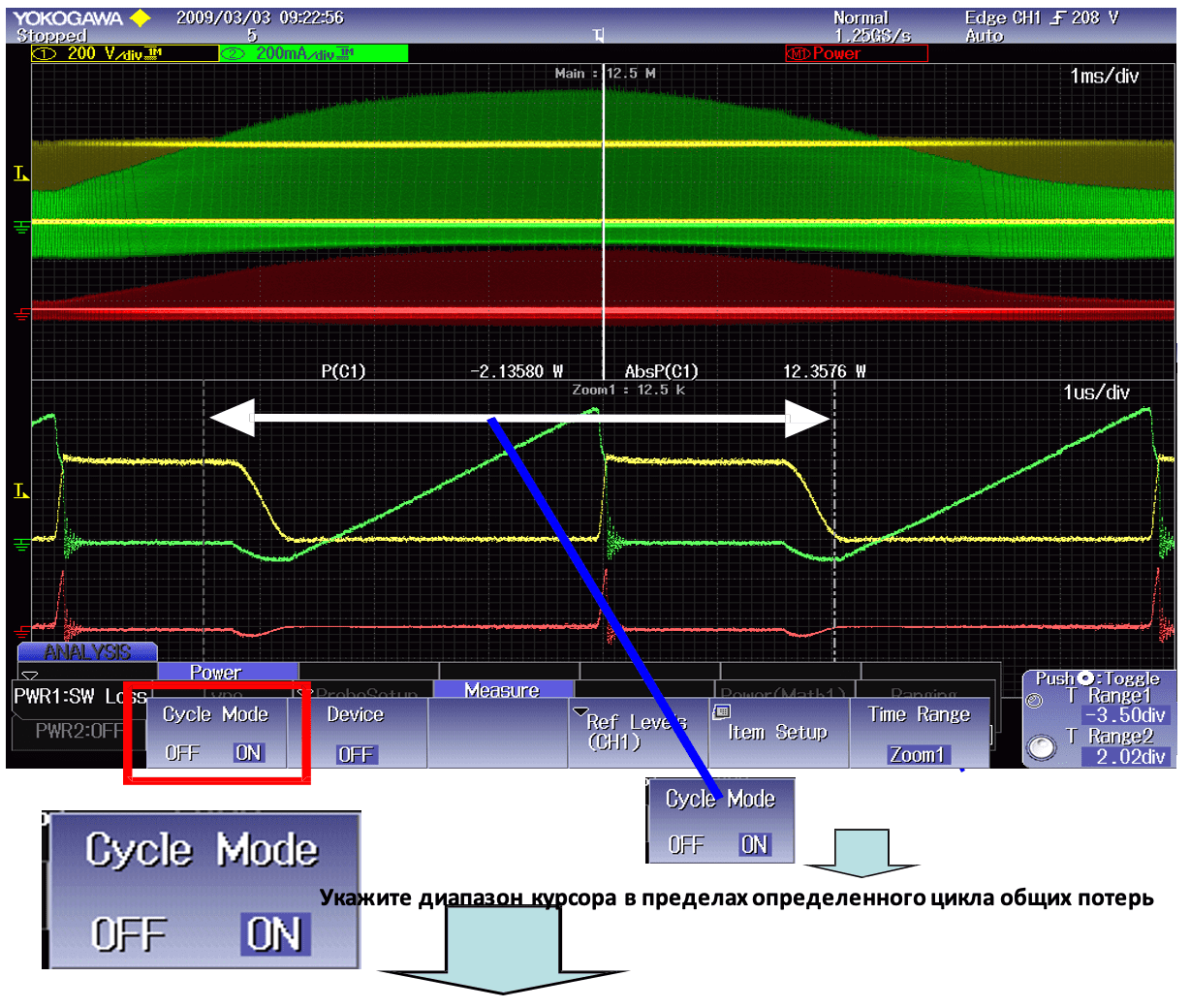
Task: Open the Time Range Zoom1 selector
Action: pos(917,754)
